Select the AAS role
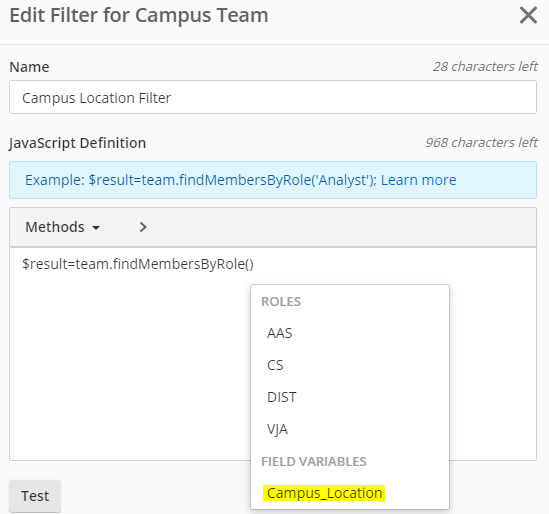549x514 pixels. click(279, 333)
